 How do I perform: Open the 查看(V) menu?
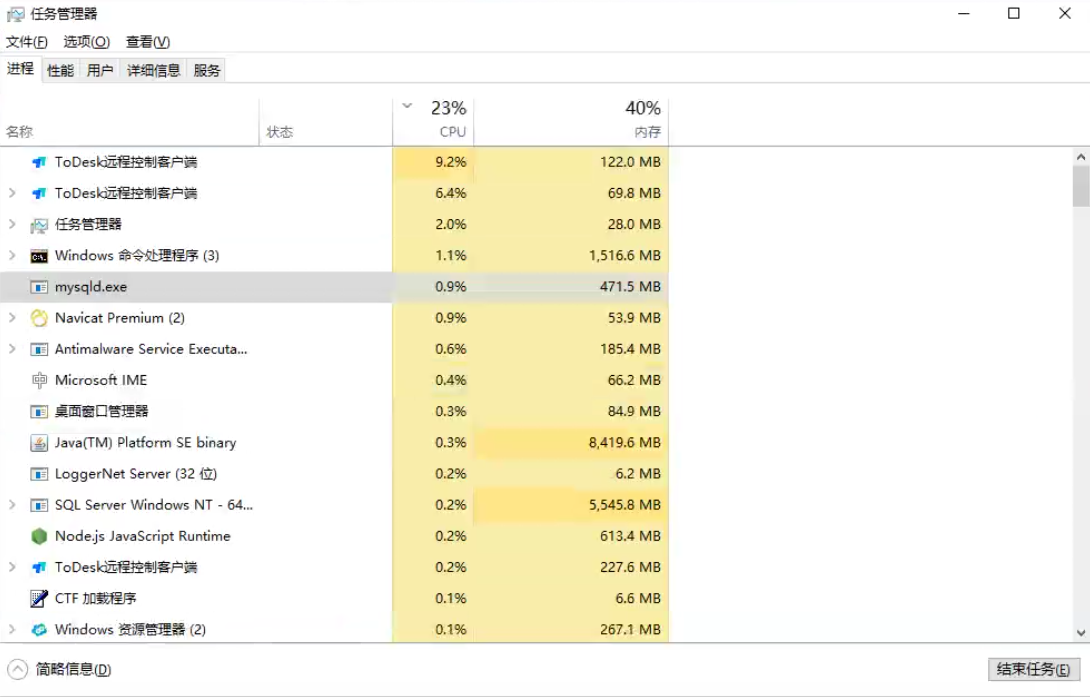click(x=147, y=42)
